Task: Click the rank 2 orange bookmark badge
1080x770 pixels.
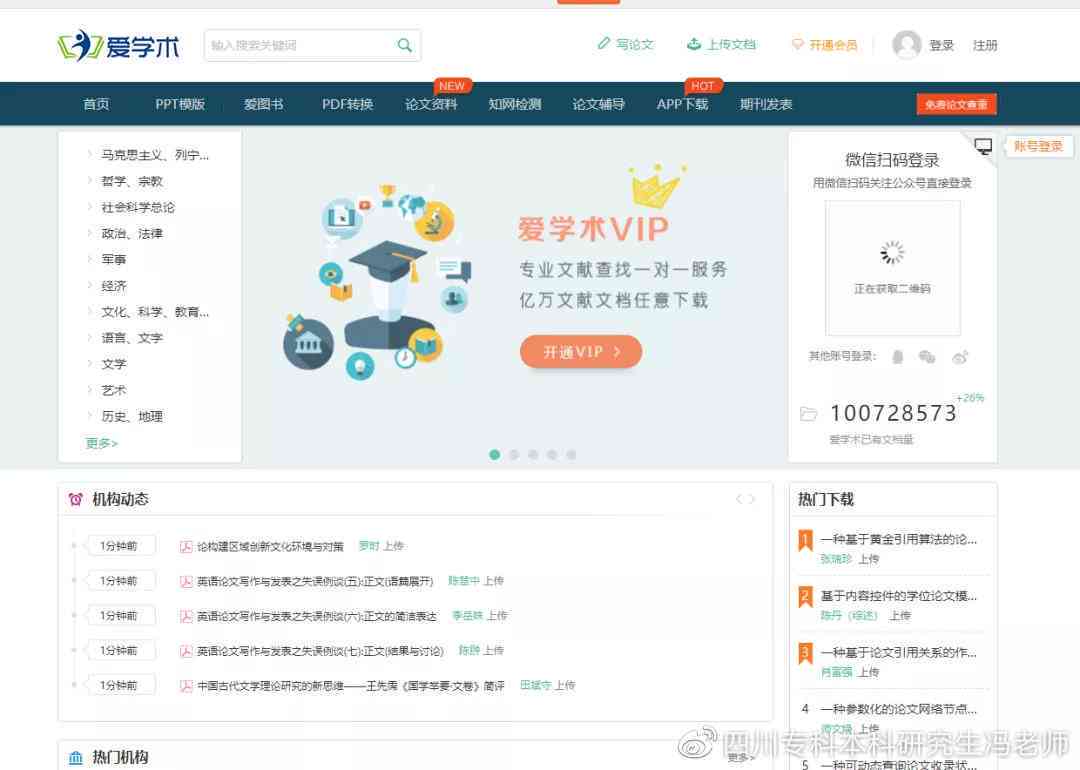Action: tap(805, 597)
